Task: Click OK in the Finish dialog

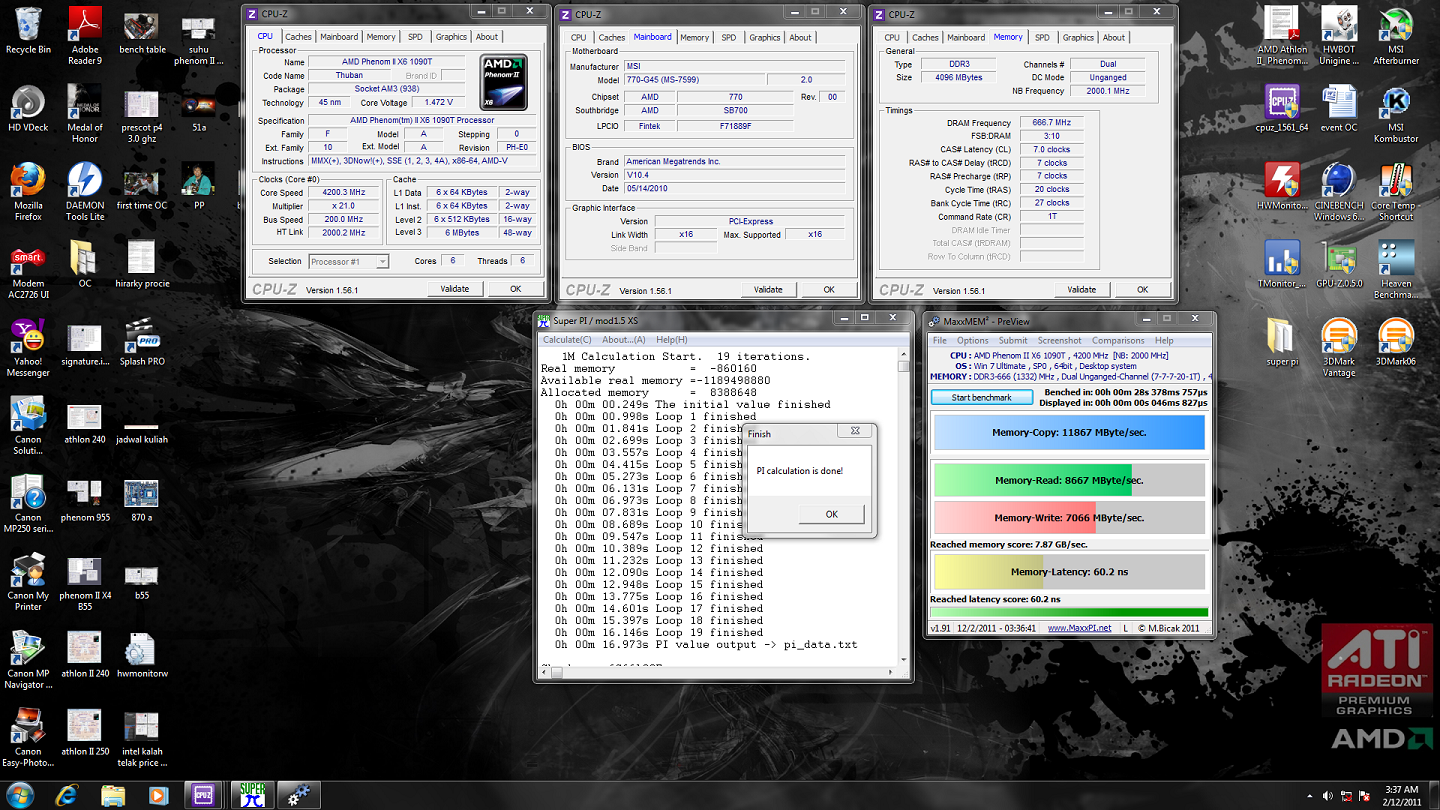Action: [831, 514]
